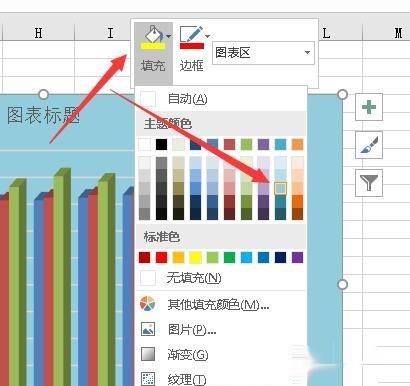Choose the Automatic (A) fill option
The height and width of the screenshot is (386, 410).
pos(220,99)
